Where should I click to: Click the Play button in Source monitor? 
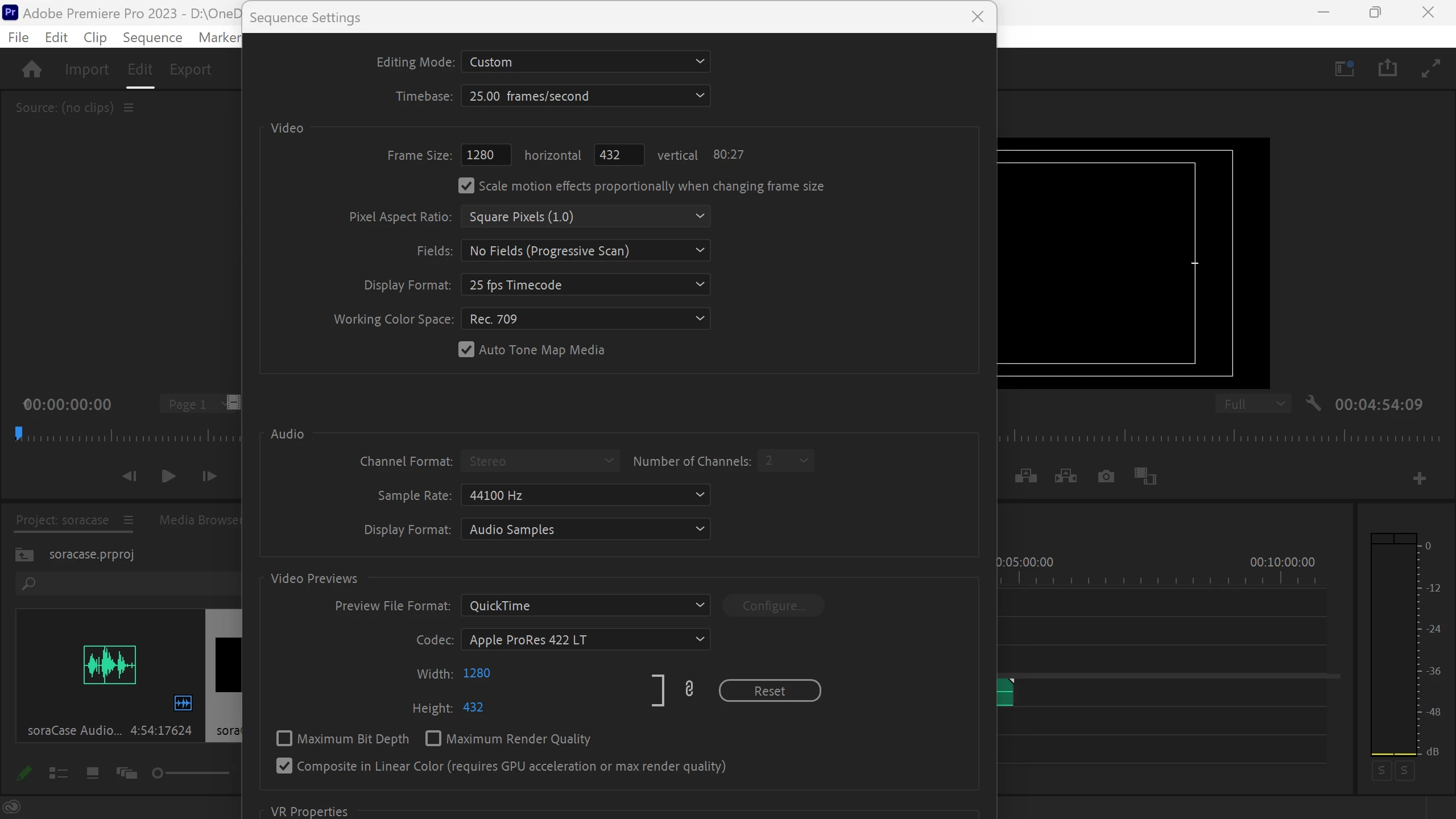[168, 476]
